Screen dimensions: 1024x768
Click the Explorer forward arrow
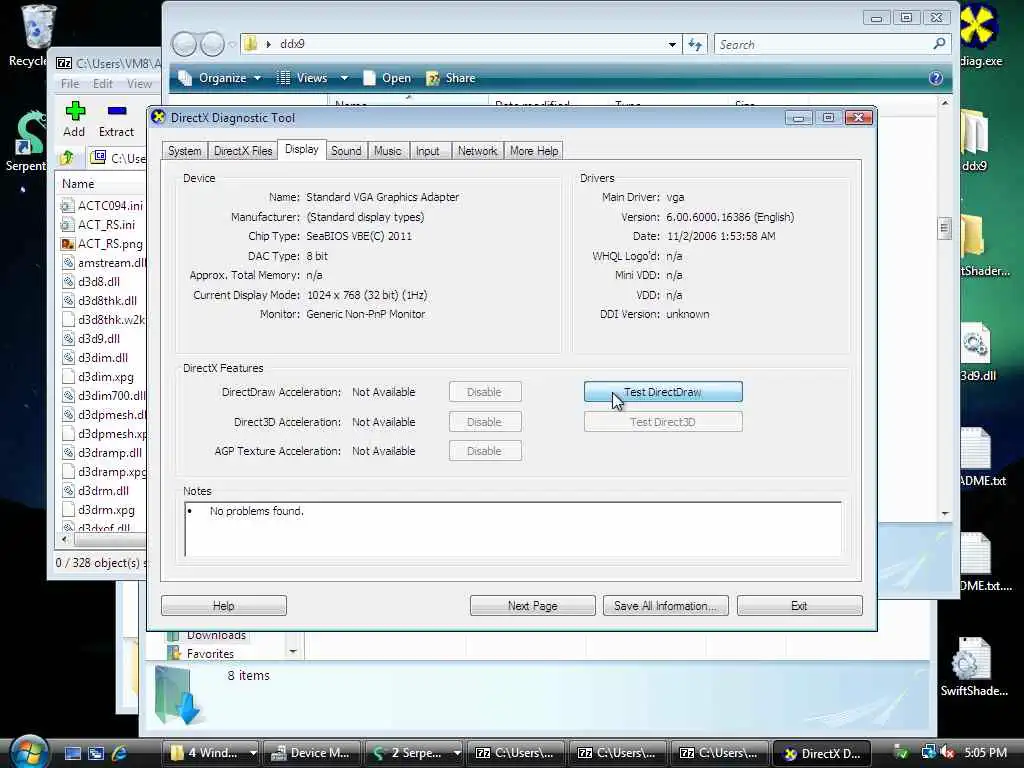(x=212, y=44)
